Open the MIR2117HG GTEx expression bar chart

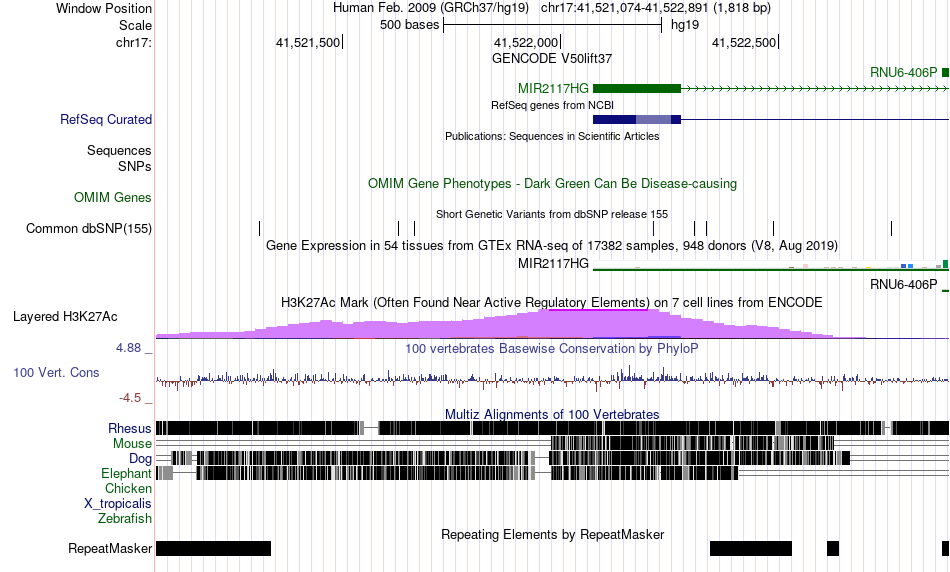click(x=771, y=265)
